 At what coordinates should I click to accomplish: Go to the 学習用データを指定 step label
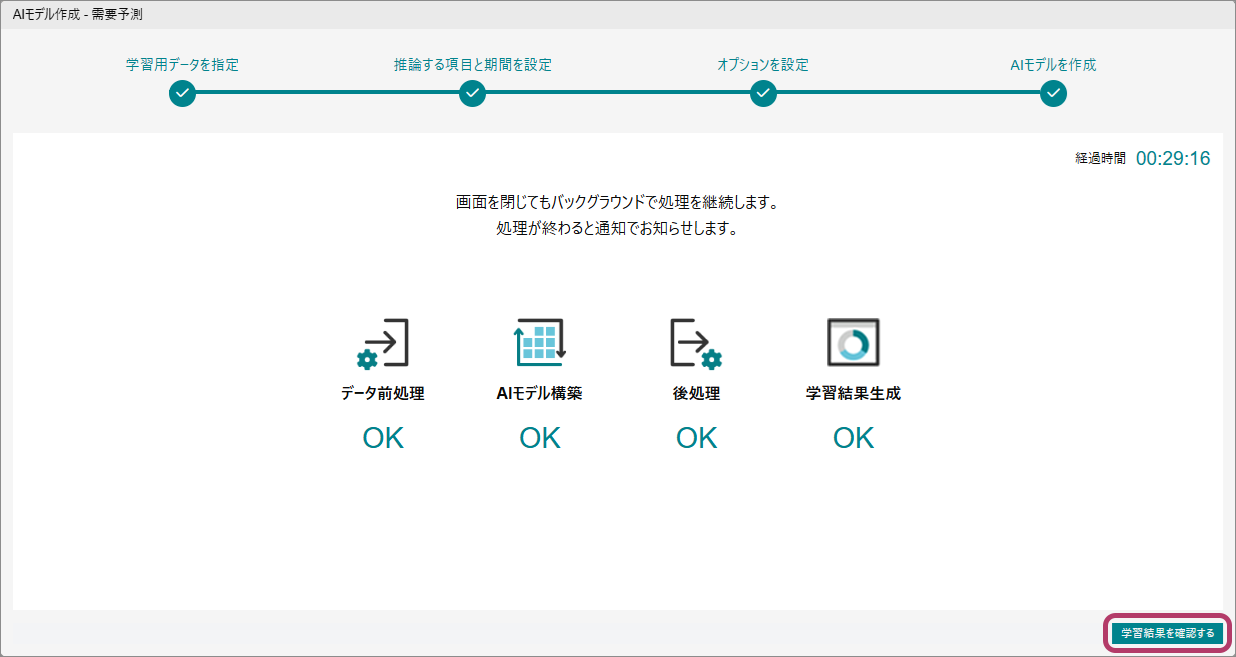pyautogui.click(x=182, y=65)
